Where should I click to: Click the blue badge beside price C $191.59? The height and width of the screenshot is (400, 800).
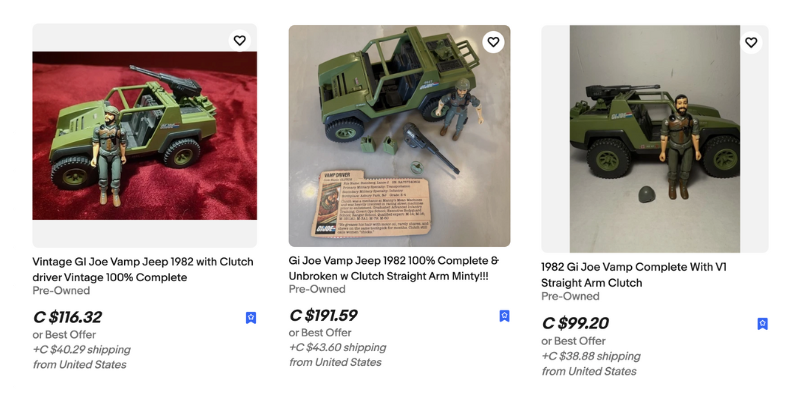point(504,316)
